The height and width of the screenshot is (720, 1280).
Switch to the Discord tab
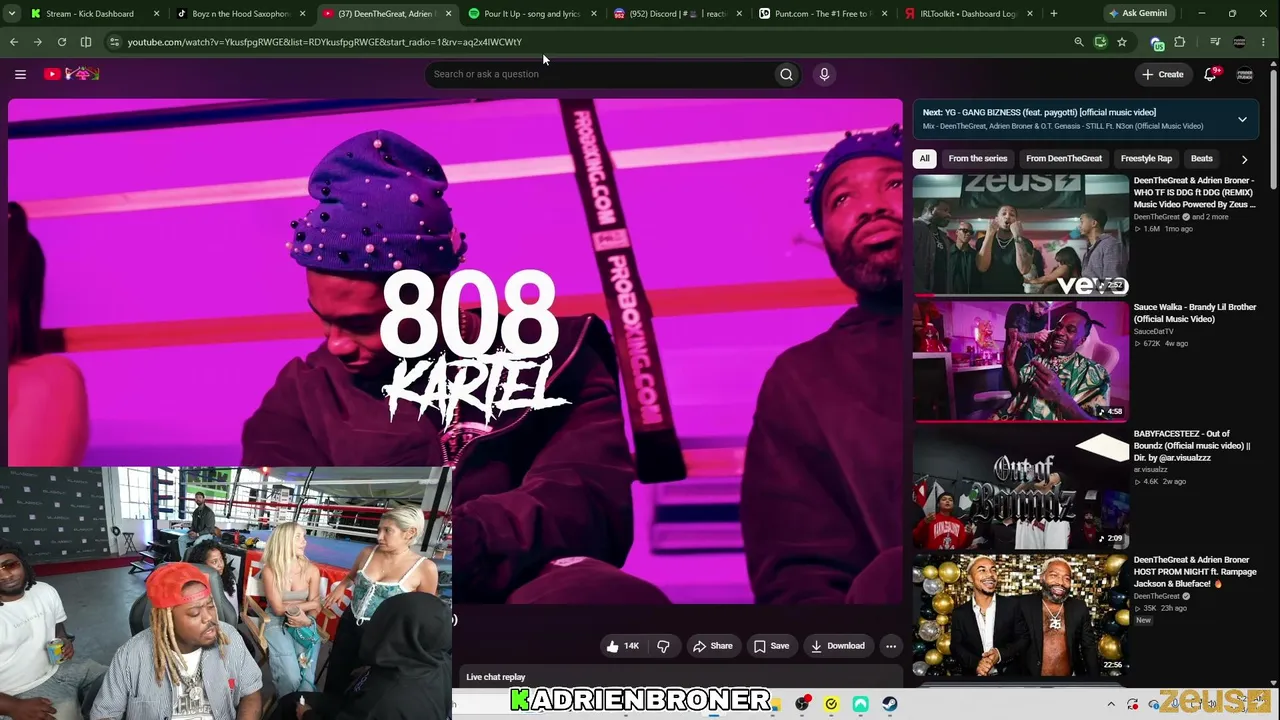click(677, 14)
